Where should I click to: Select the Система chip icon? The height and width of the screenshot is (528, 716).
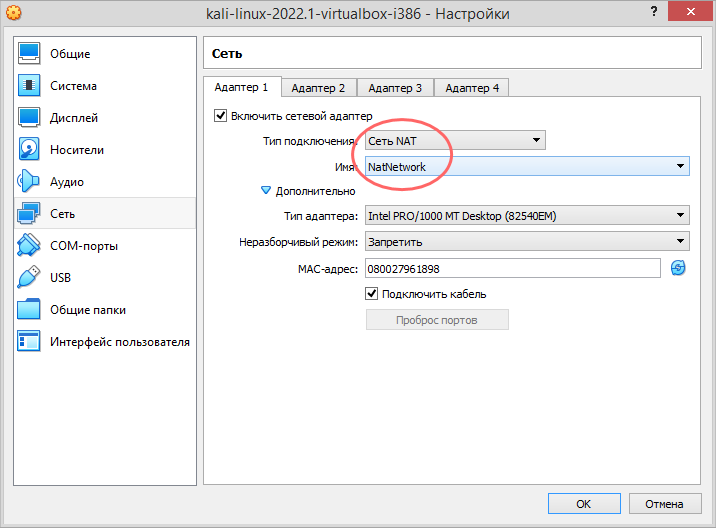[x=29, y=85]
